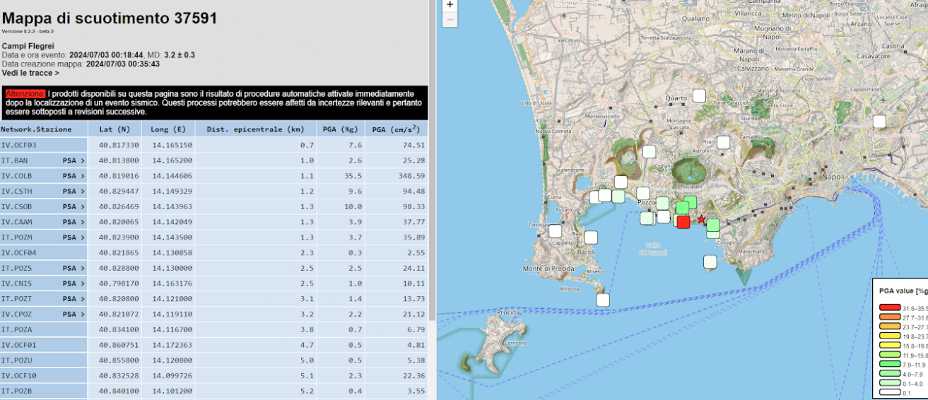The width and height of the screenshot is (928, 400).
Task: Click red legend swatch for 31.6–35.5
Action: tap(889, 308)
